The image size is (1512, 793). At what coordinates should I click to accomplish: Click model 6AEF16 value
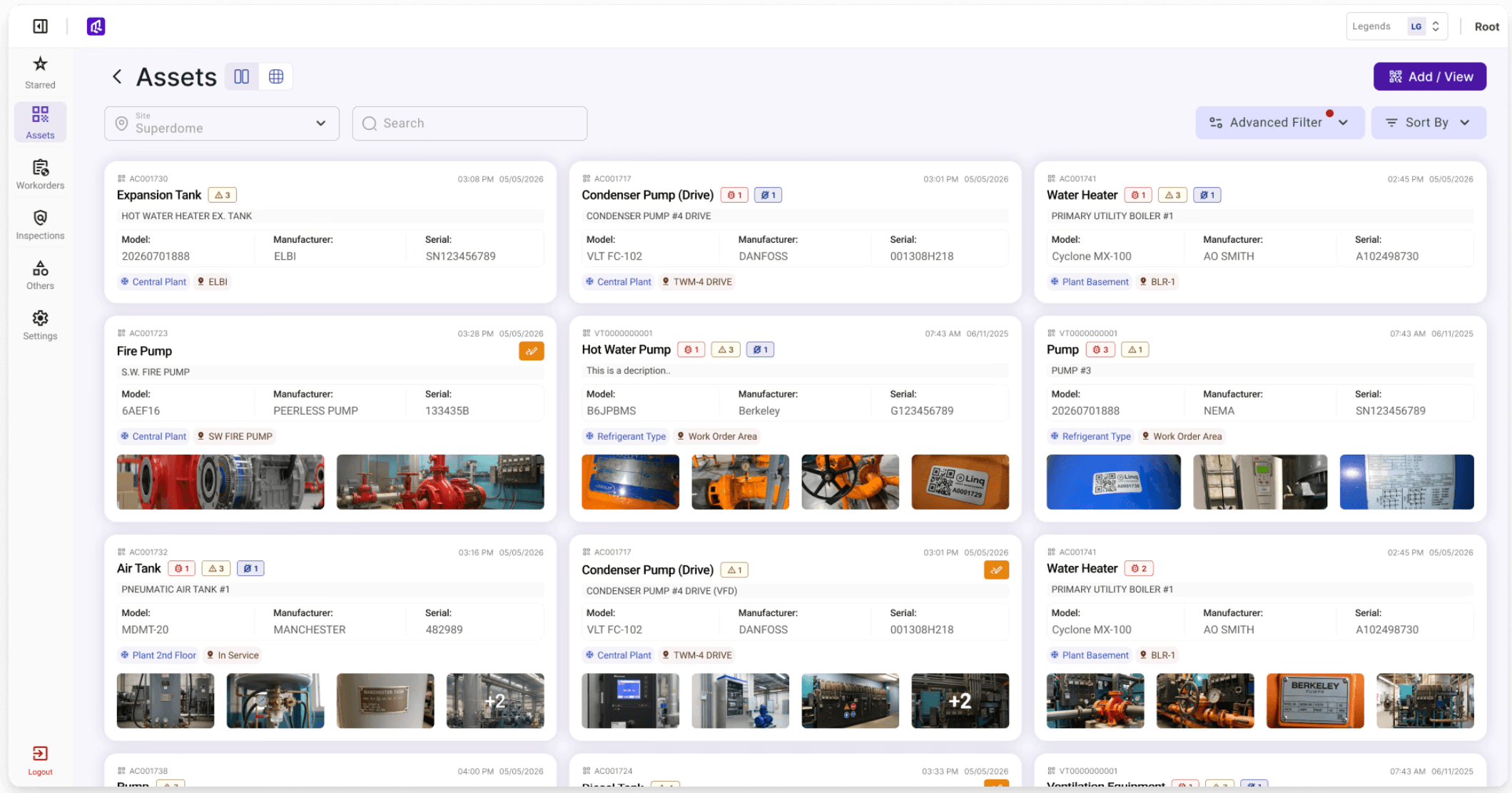point(141,411)
